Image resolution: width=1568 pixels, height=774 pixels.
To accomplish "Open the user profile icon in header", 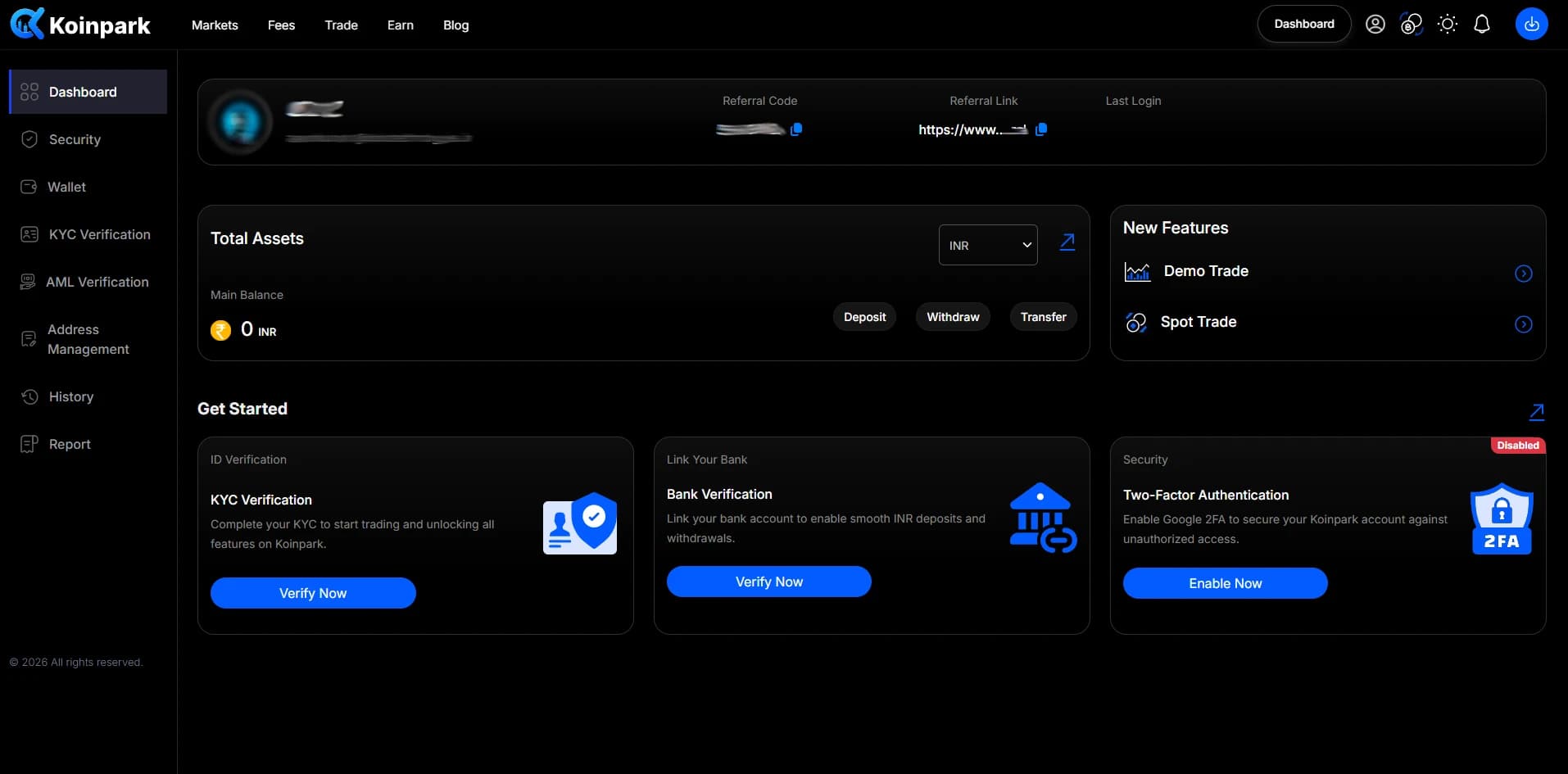I will click(1375, 25).
